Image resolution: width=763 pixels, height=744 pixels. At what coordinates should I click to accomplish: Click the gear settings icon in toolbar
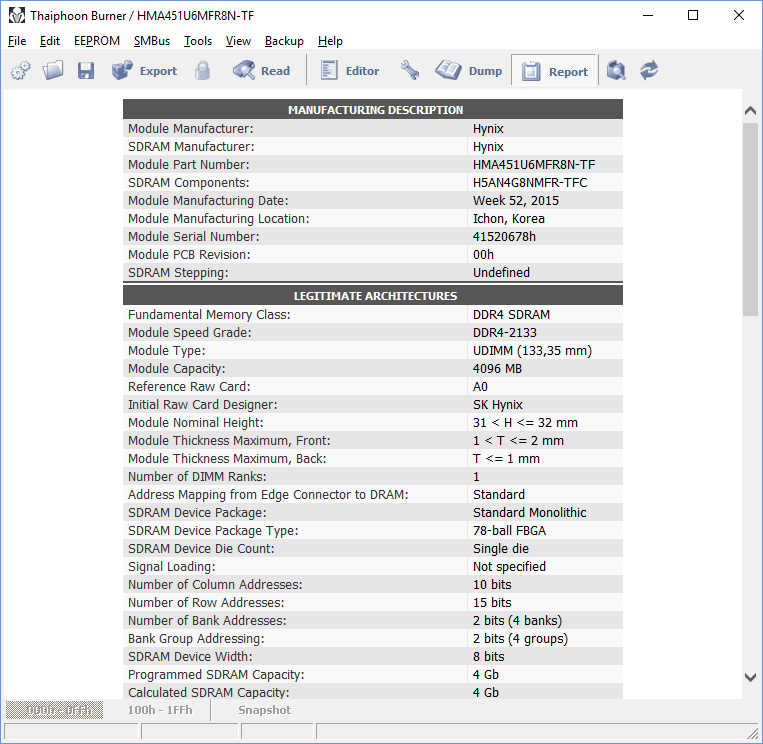click(21, 71)
